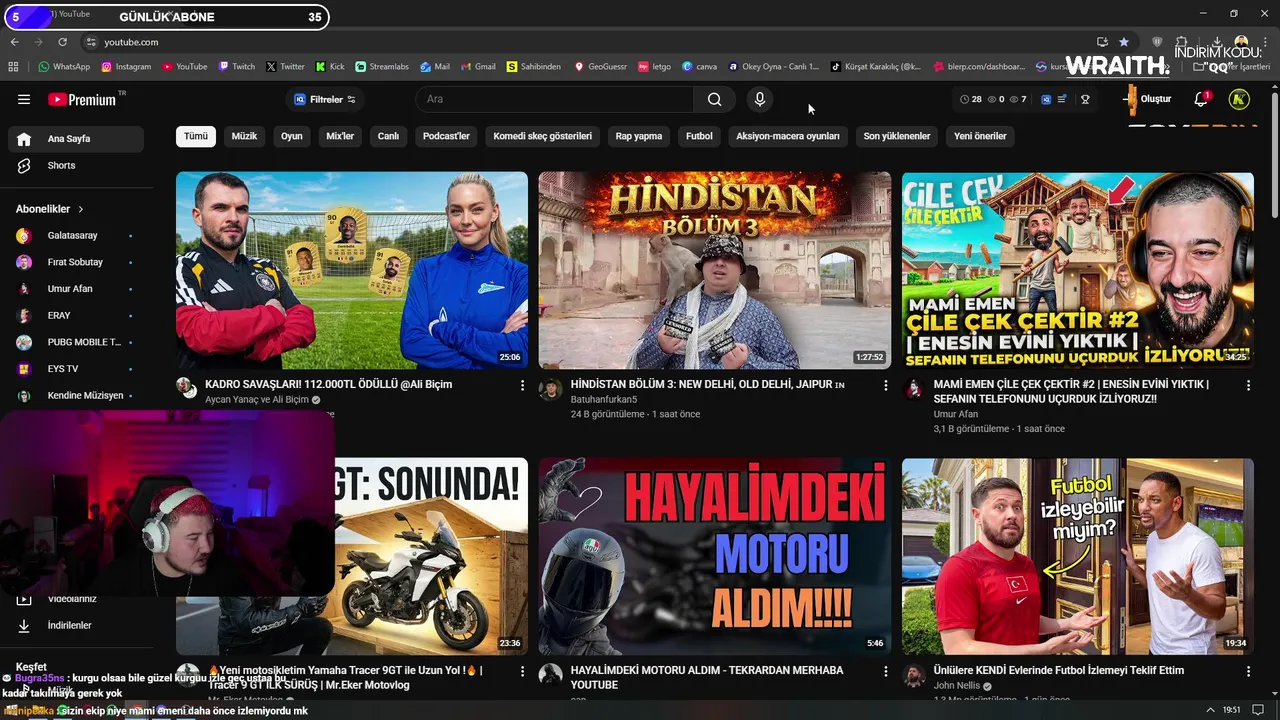Click the Oluştur create button
This screenshot has height=720, width=1280.
tap(1148, 99)
